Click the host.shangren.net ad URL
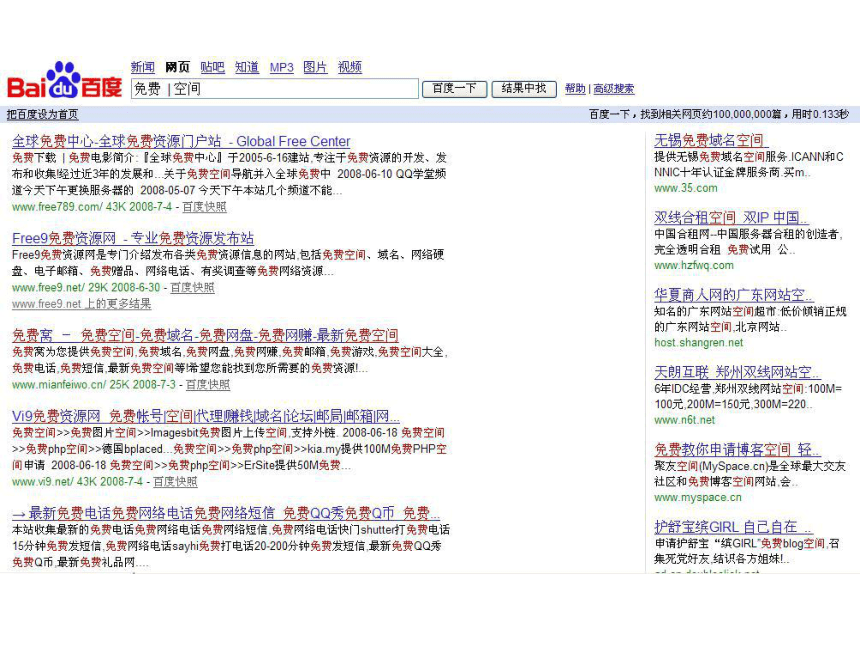The image size is (860, 645). coord(699,343)
